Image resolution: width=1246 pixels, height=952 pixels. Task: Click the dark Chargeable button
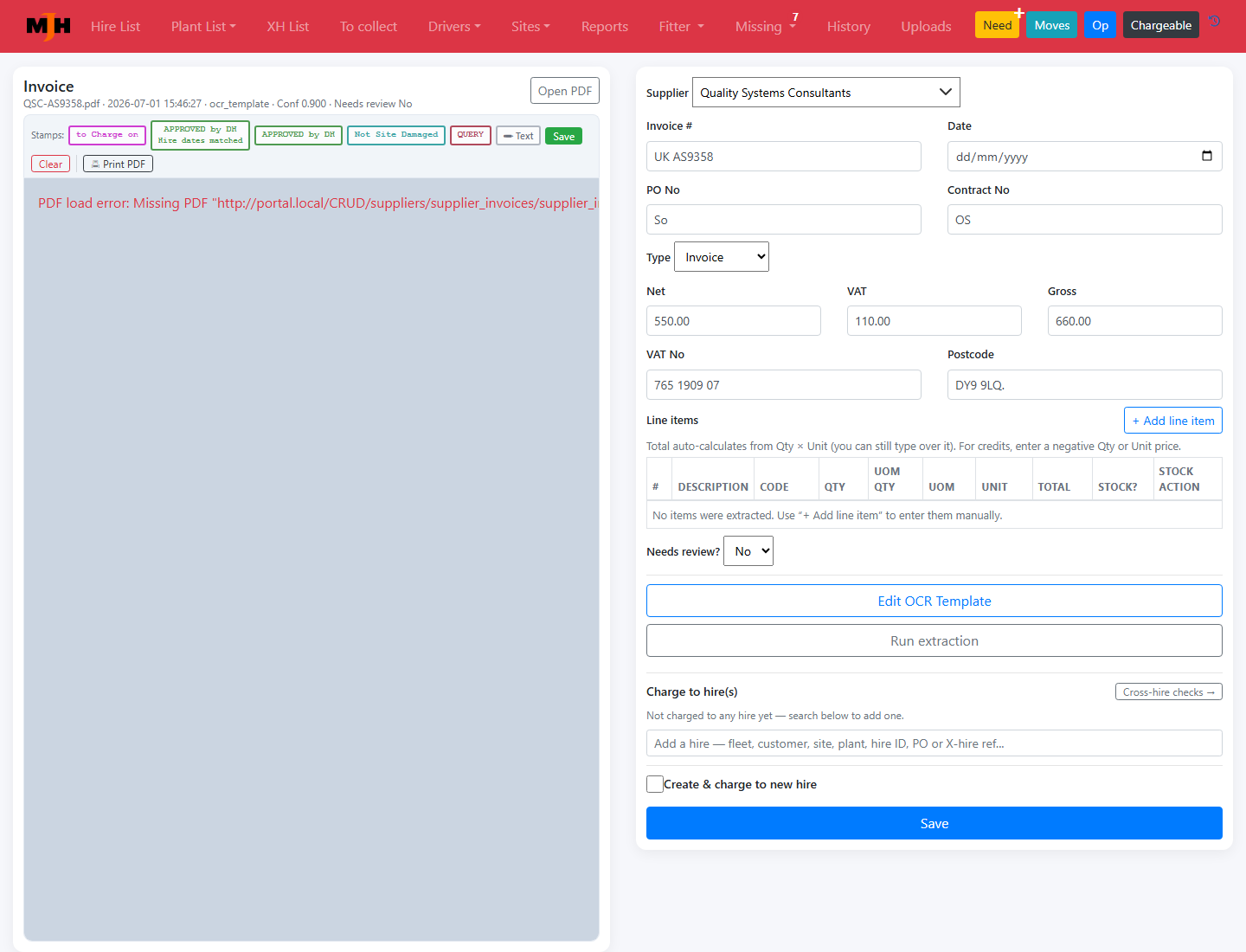[x=1161, y=25]
